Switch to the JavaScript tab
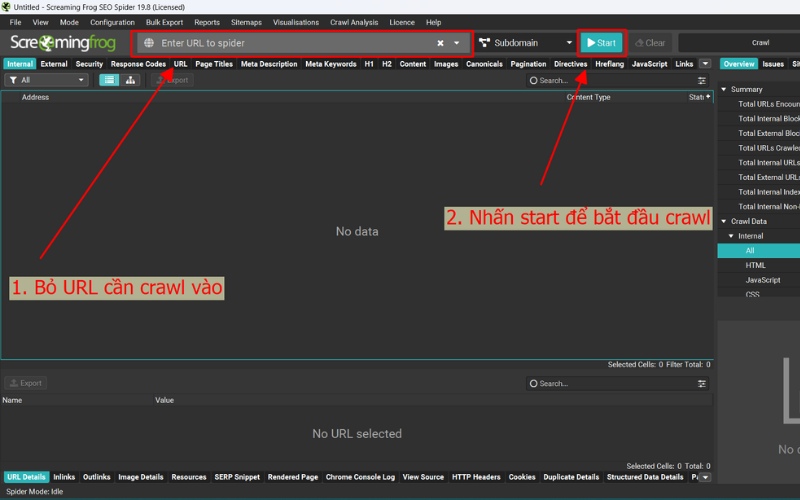This screenshot has height=500, width=800. pyautogui.click(x=649, y=64)
